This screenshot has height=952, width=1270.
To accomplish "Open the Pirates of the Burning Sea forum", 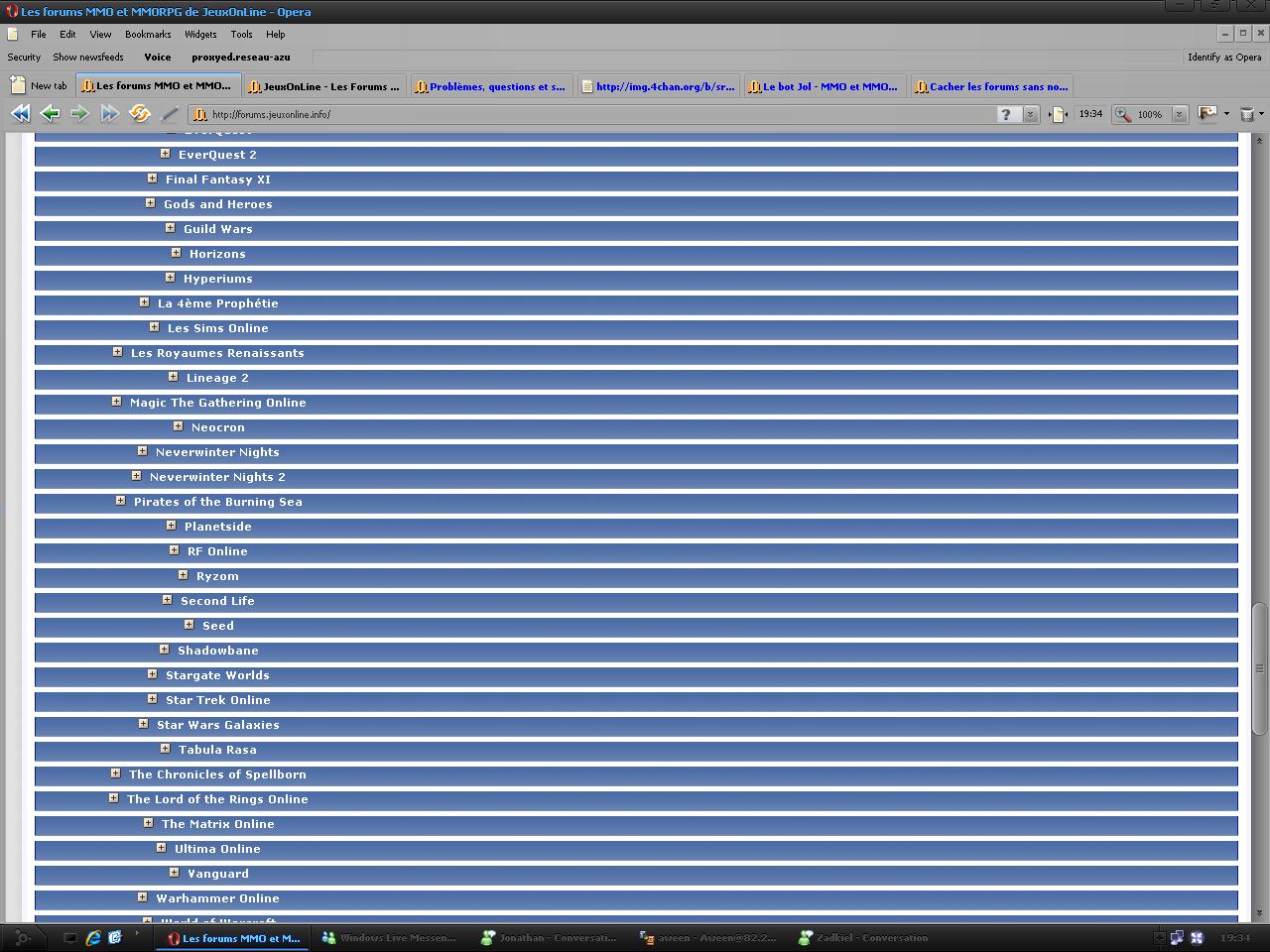I will [217, 502].
